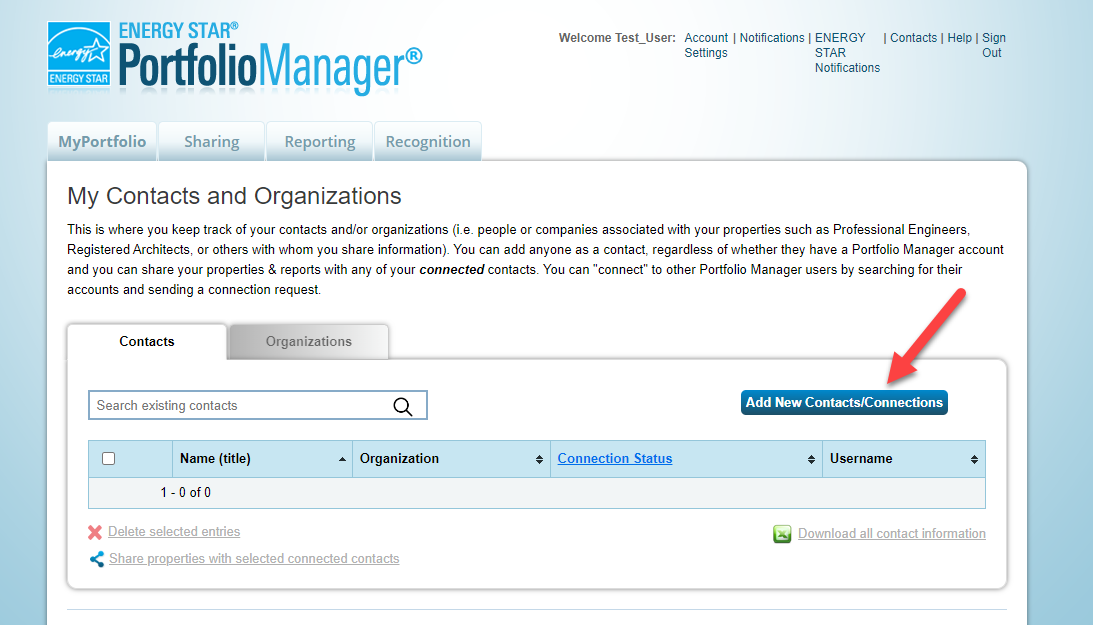This screenshot has width=1093, height=625.
Task: Focus the Search existing contacts field
Action: (258, 406)
